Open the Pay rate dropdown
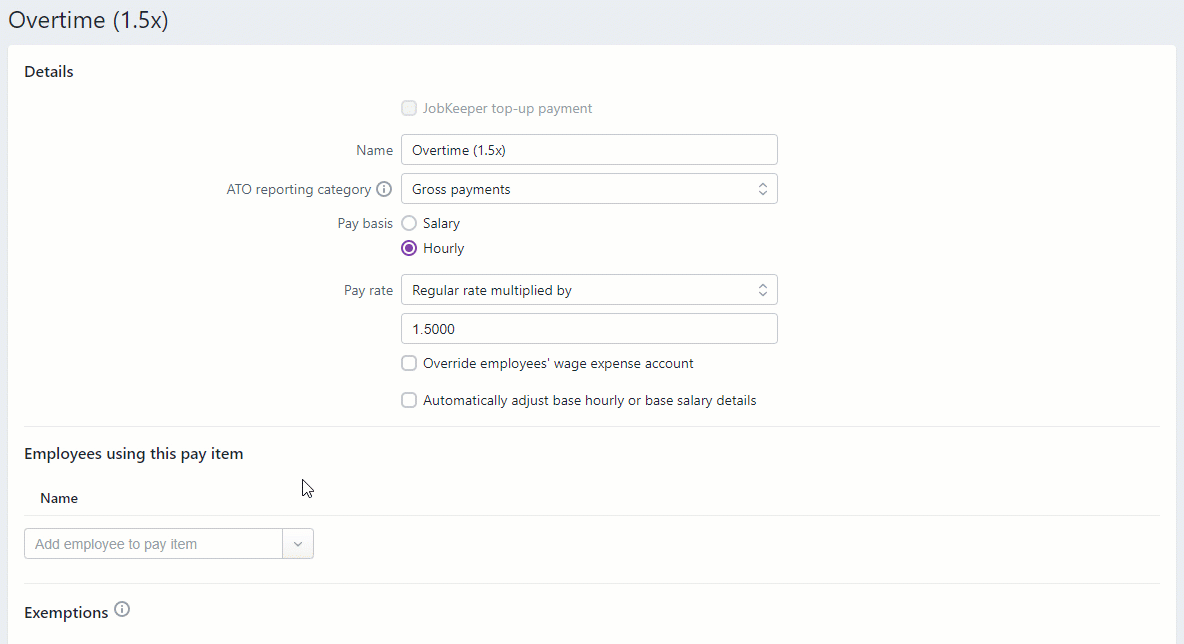Screen dimensions: 1184x644 [589, 290]
